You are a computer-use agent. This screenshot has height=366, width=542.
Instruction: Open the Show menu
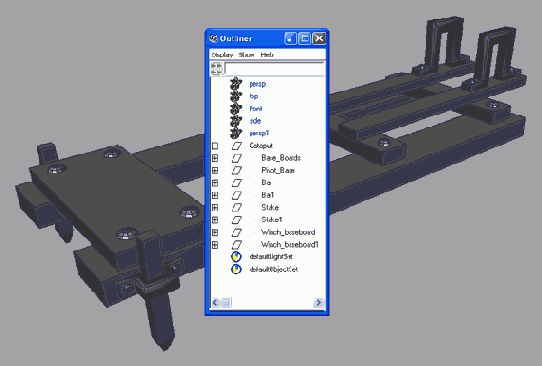pos(246,55)
